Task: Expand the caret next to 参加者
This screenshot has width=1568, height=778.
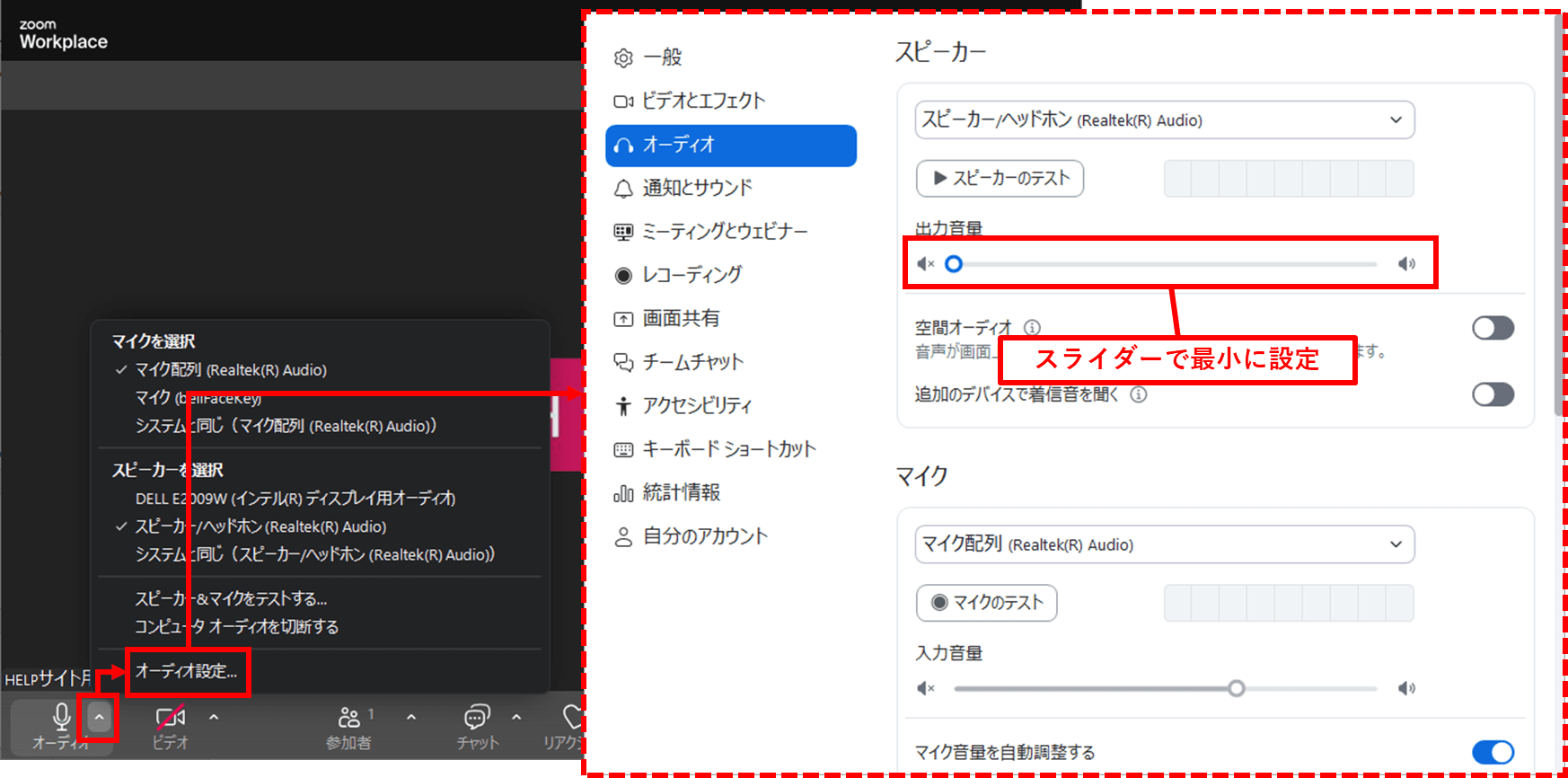Action: [411, 717]
